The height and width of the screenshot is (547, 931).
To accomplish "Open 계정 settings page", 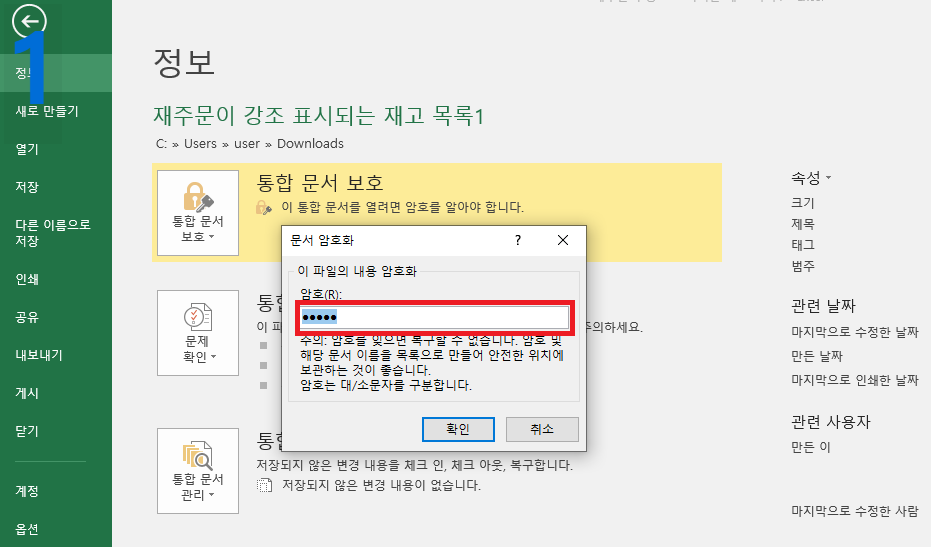I will [x=27, y=491].
